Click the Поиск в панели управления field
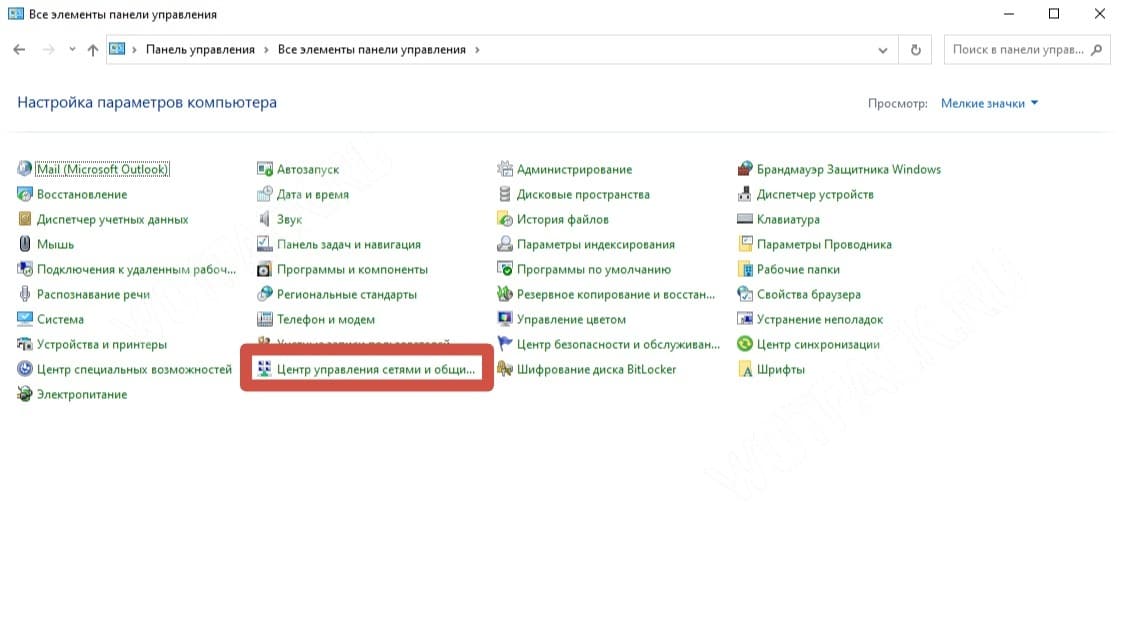Viewport: 1123px width, 631px height. 1018,50
